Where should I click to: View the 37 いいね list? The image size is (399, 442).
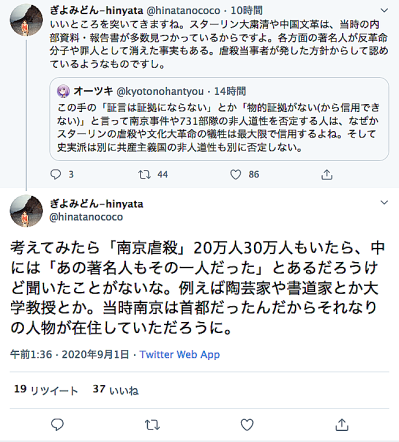click(x=116, y=390)
